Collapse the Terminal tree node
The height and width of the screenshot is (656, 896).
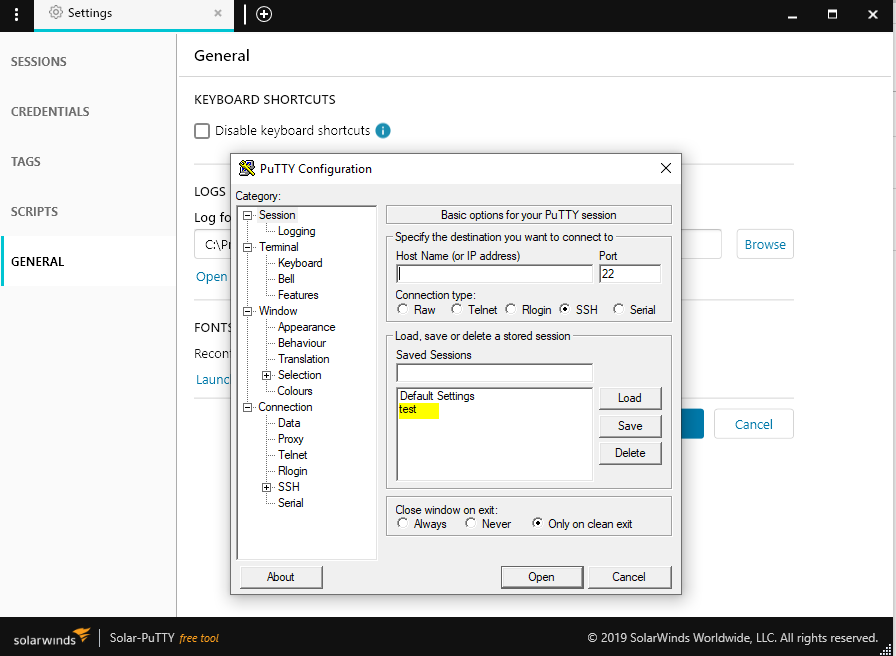[247, 247]
